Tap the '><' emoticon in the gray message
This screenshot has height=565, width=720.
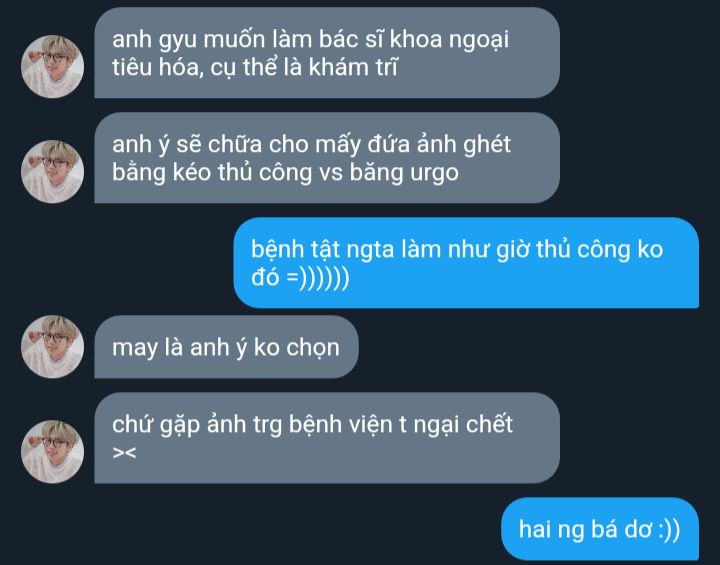124,453
